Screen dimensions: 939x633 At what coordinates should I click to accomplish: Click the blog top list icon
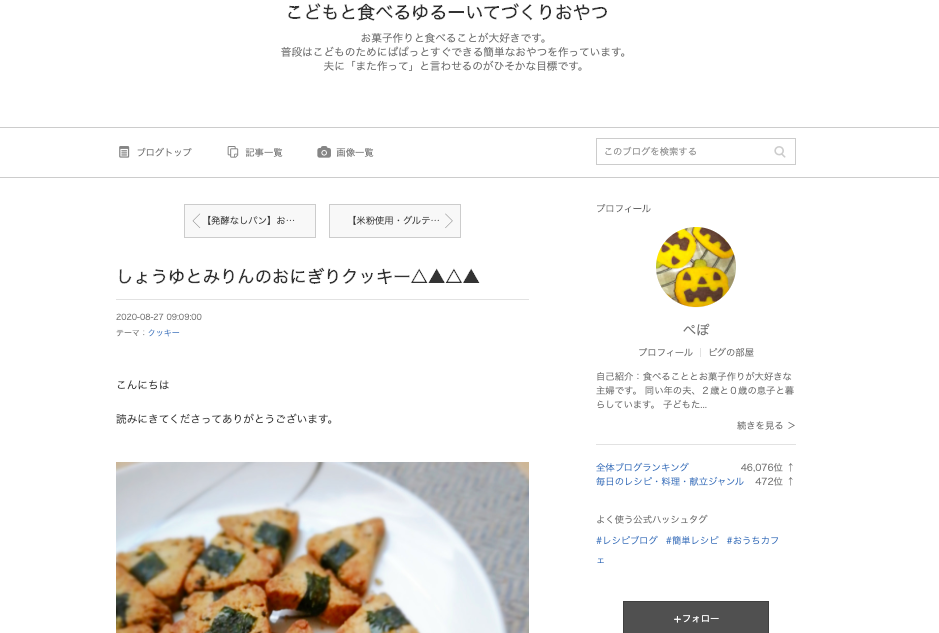124,152
